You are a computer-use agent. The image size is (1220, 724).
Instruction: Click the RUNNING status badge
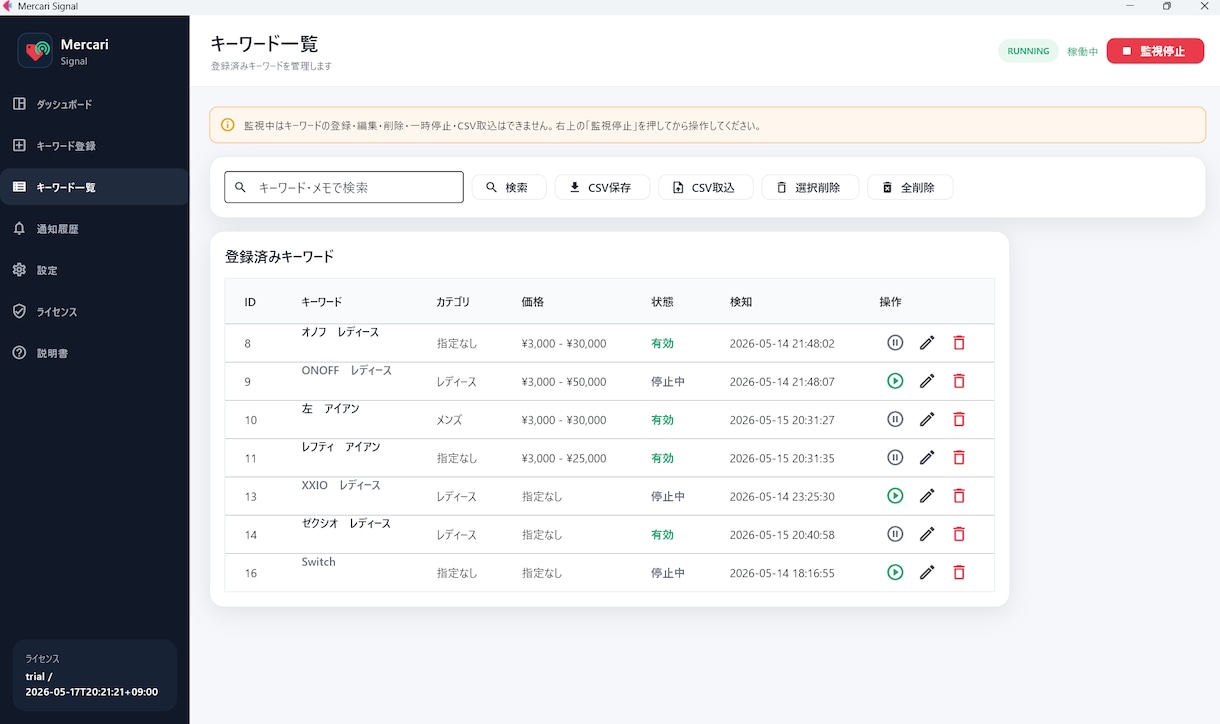tap(1028, 51)
